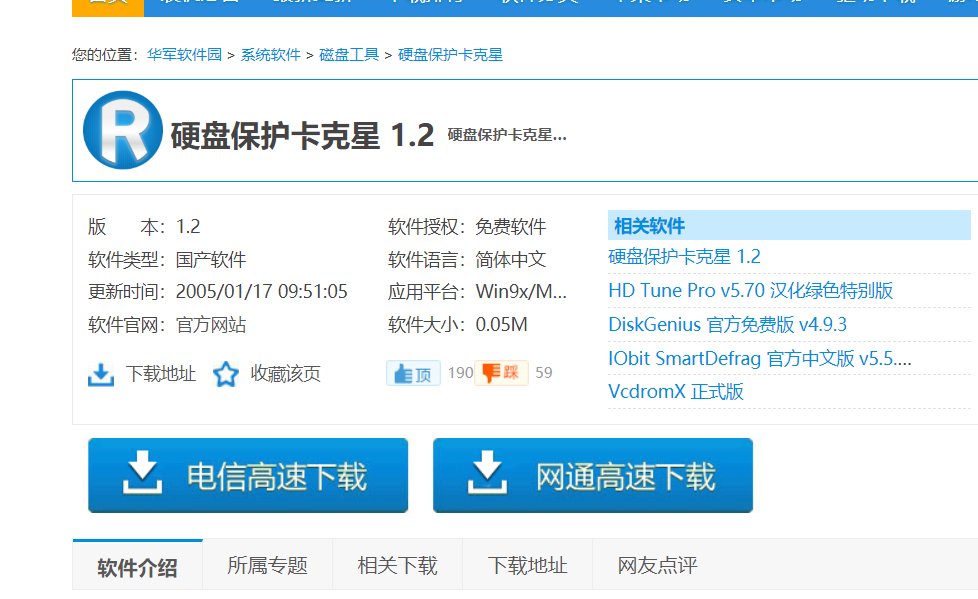Select the orange highlighted home item in navigation
This screenshot has width=978, height=599.
tap(107, 4)
